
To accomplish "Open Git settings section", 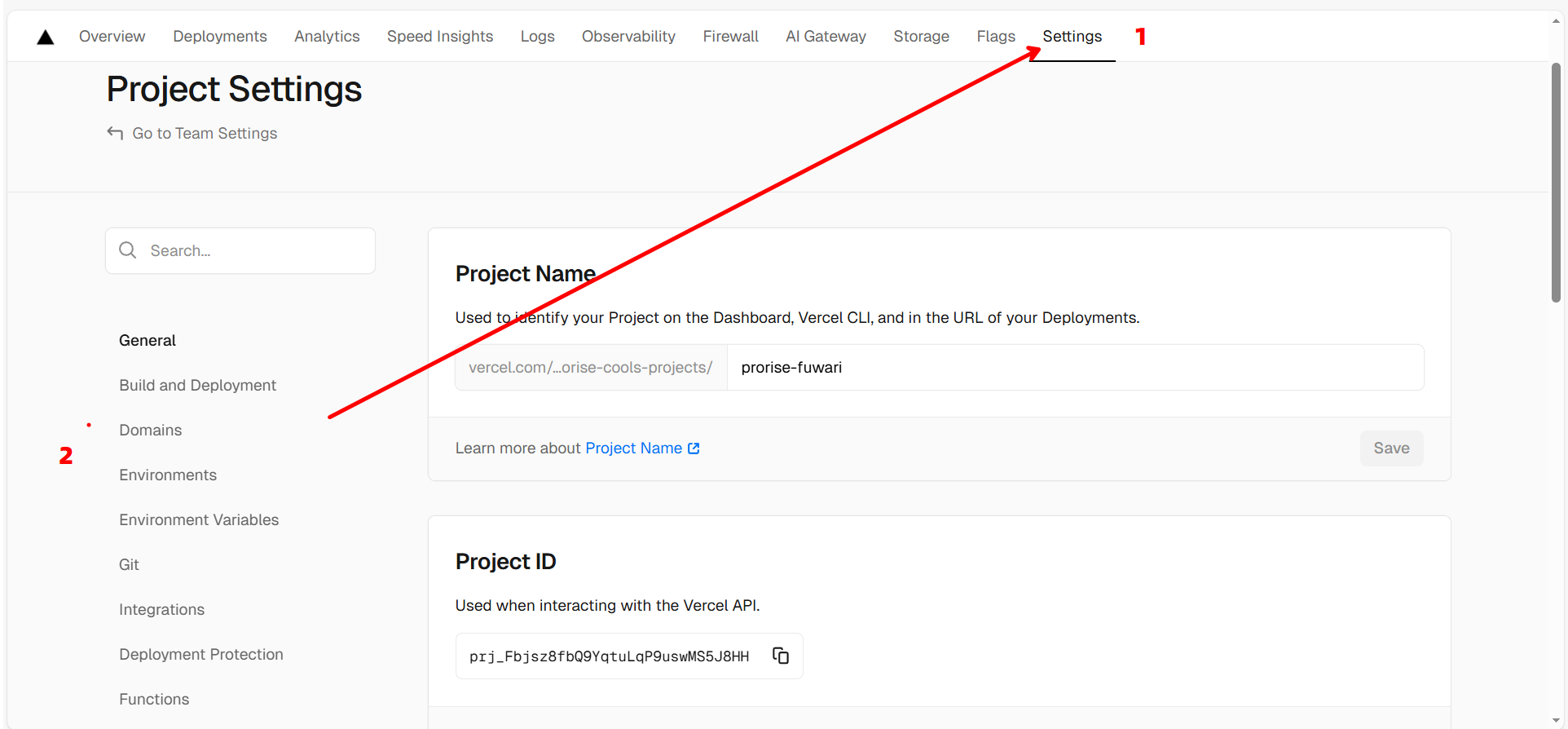I will pyautogui.click(x=129, y=564).
